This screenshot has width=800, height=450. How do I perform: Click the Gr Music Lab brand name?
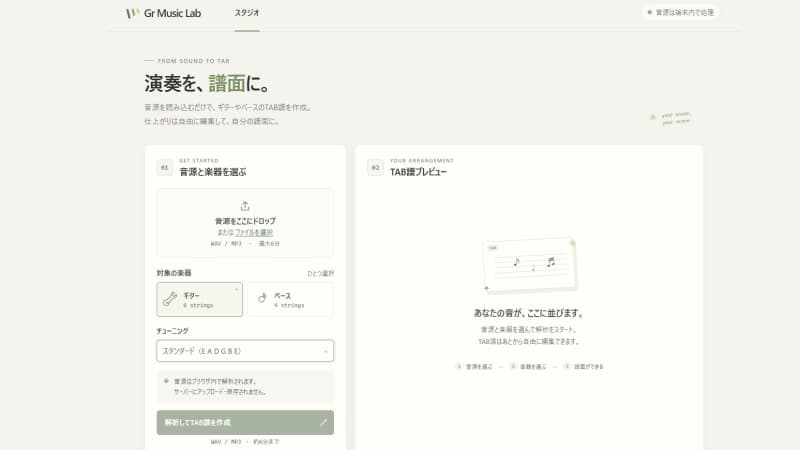click(172, 13)
